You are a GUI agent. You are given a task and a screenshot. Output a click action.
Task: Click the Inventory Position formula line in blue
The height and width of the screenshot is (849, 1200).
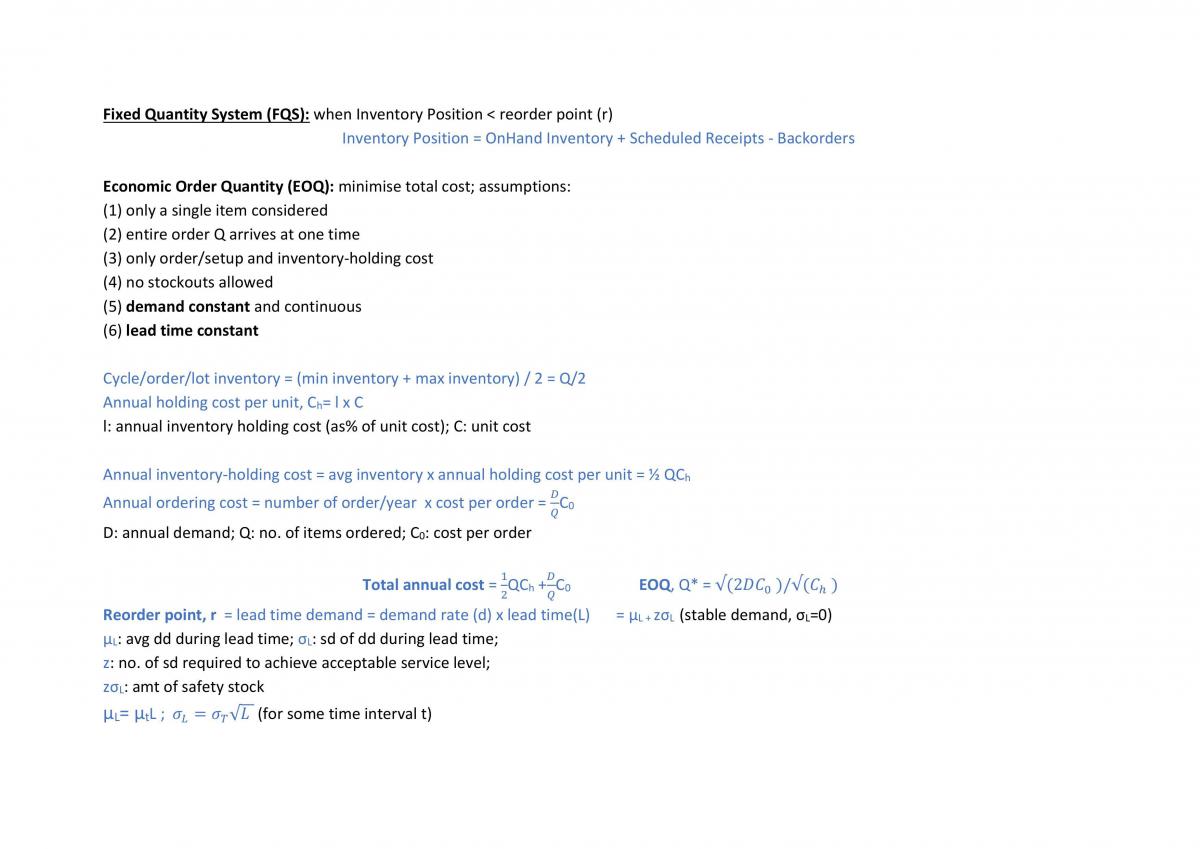(598, 138)
